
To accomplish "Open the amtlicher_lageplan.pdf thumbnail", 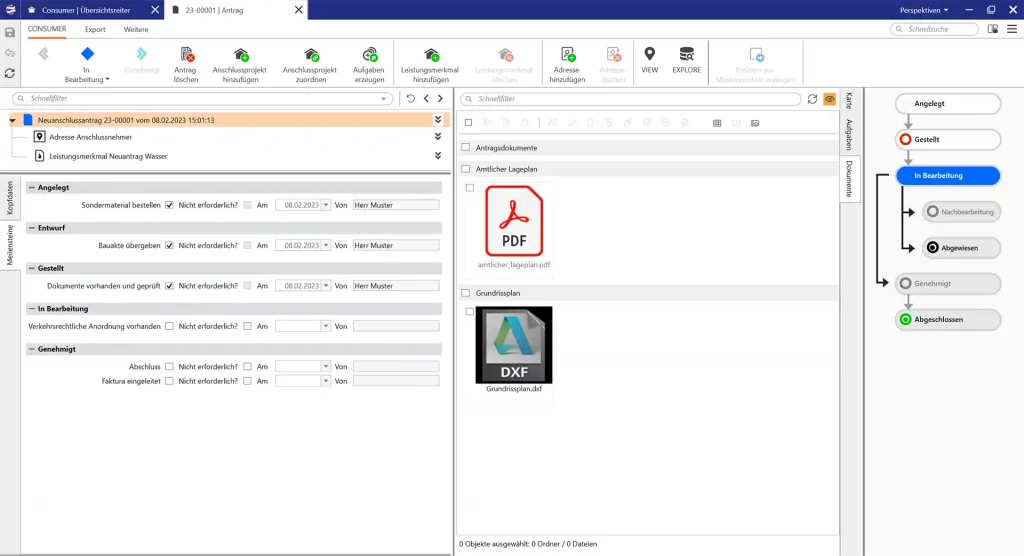I will pos(514,222).
